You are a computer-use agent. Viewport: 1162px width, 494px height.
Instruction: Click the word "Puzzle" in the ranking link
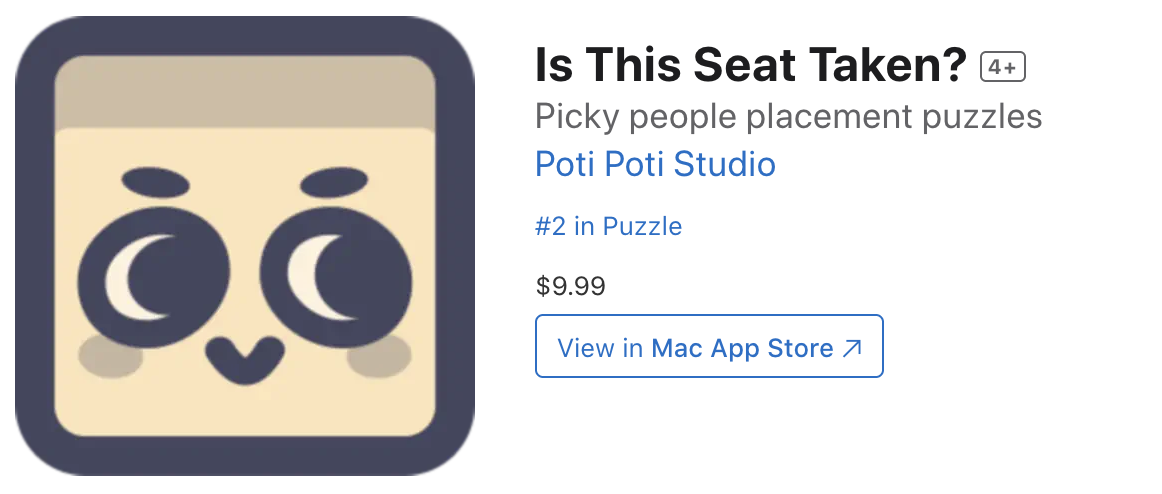[642, 226]
